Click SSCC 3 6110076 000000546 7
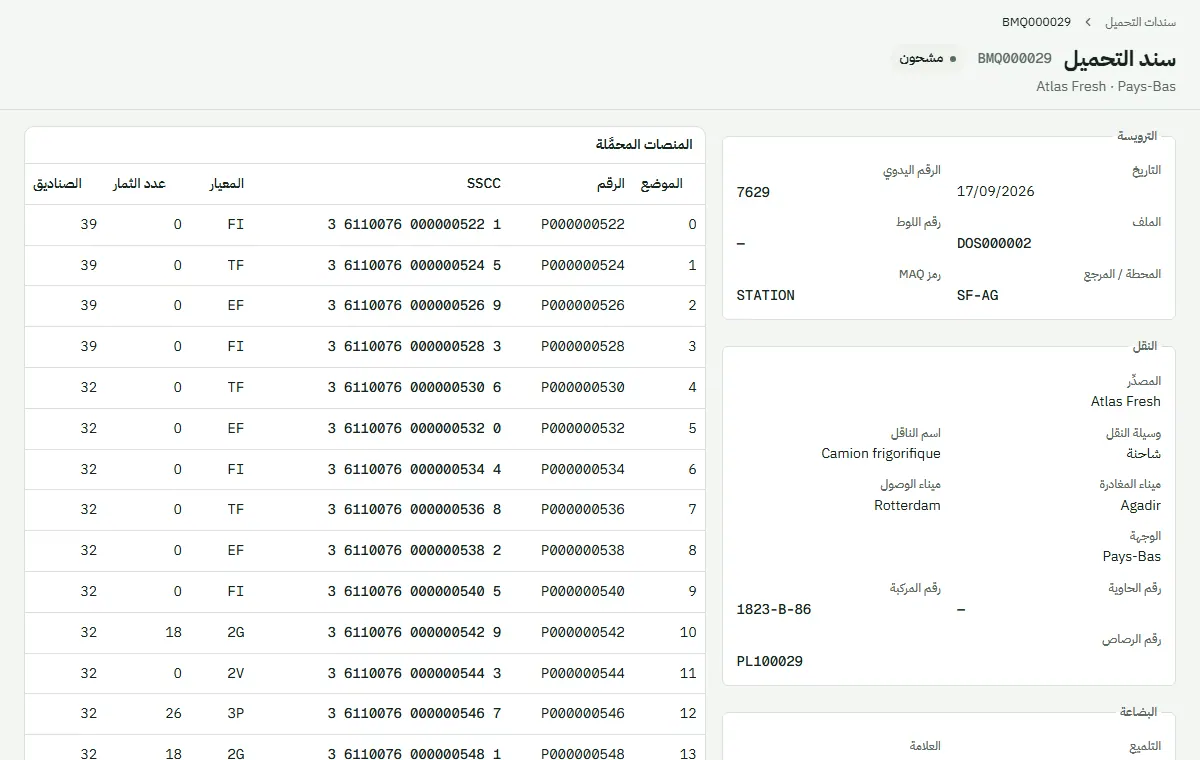1200x760 pixels. coord(414,714)
